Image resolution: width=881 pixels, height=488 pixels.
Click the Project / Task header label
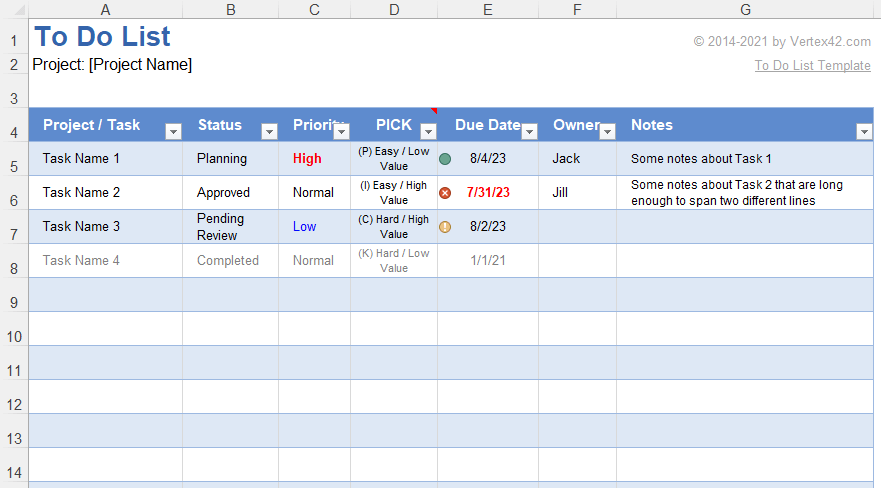[91, 125]
